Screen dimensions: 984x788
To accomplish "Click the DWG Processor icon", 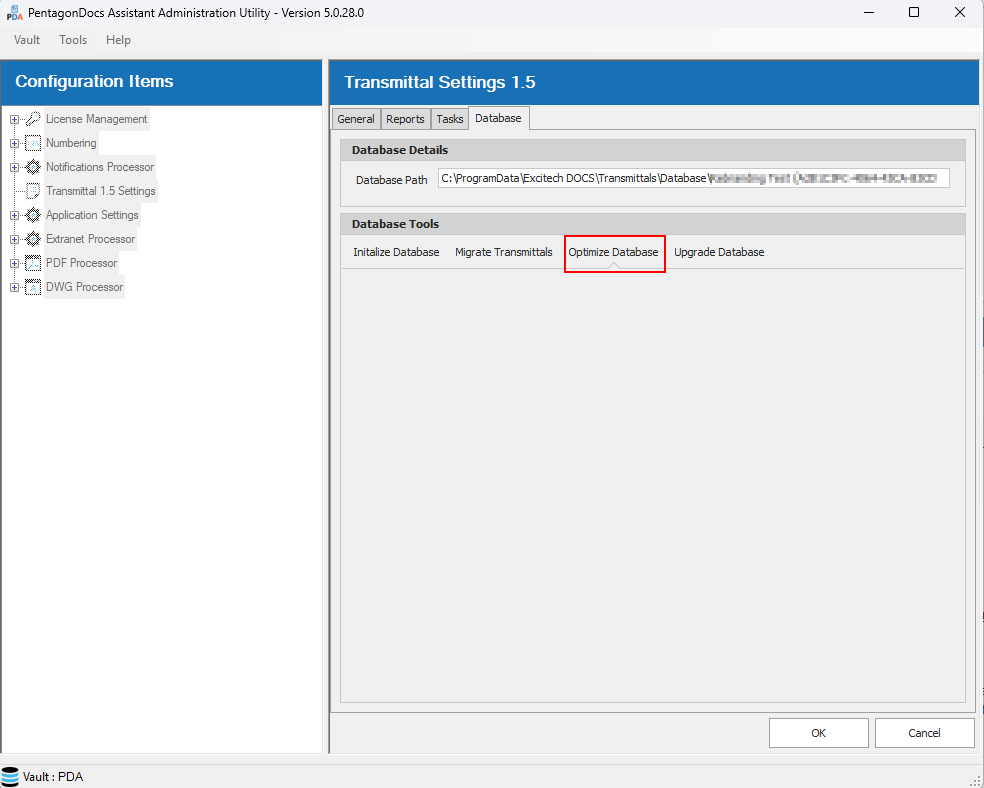I will pos(33,287).
